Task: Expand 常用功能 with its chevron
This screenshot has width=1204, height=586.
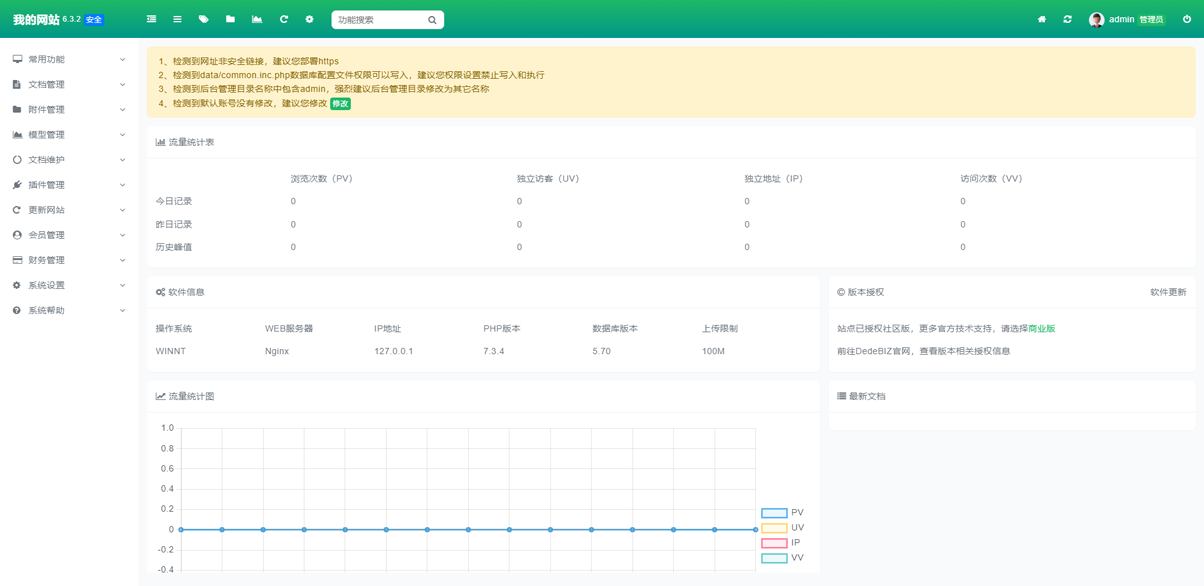Action: [123, 59]
